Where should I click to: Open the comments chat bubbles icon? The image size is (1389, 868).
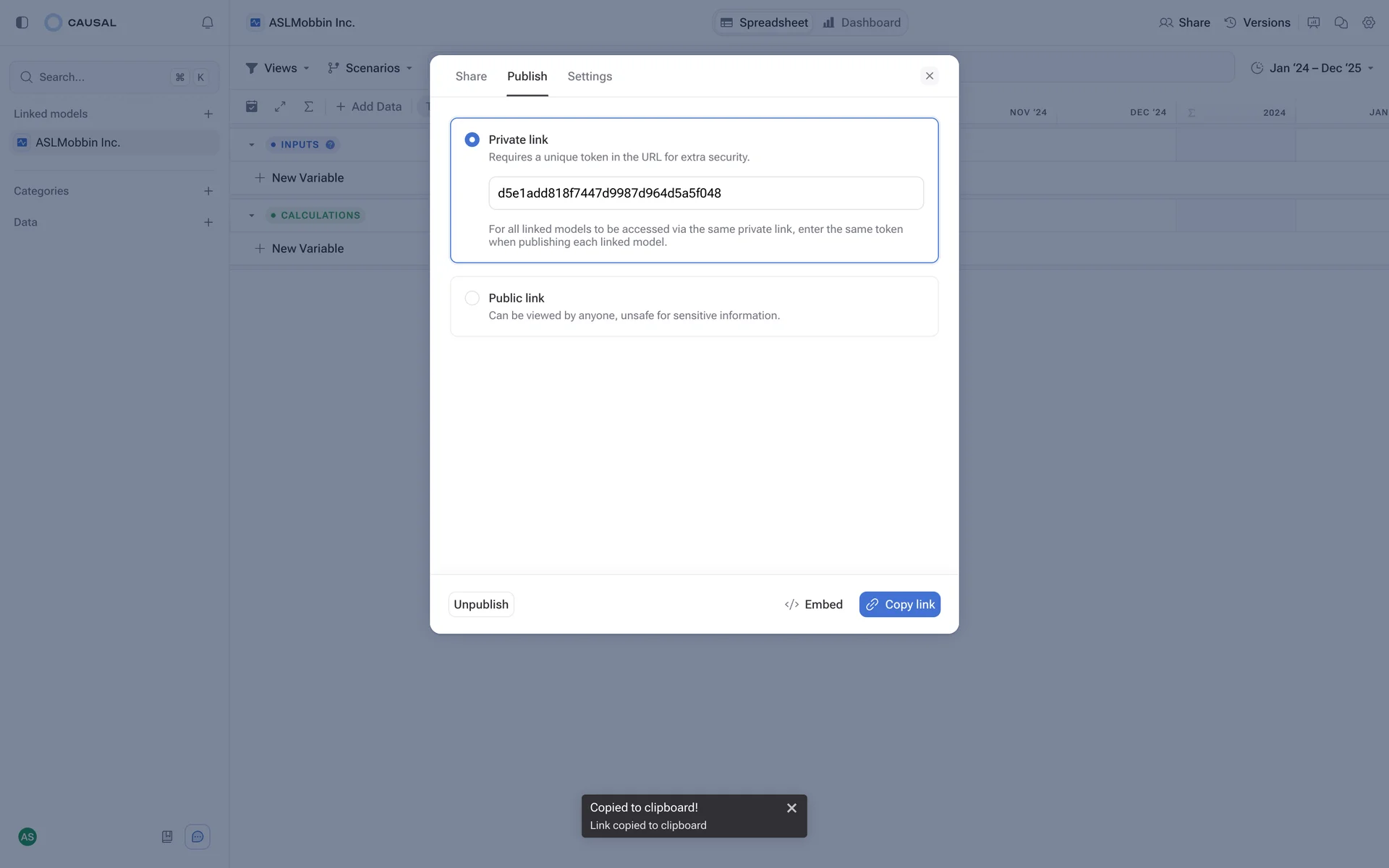click(x=1341, y=22)
